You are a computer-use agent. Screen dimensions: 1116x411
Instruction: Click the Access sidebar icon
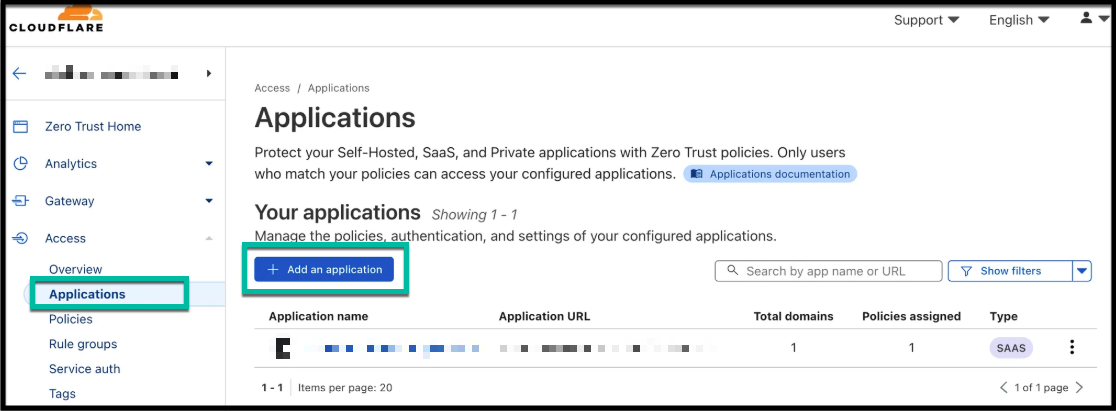point(21,239)
